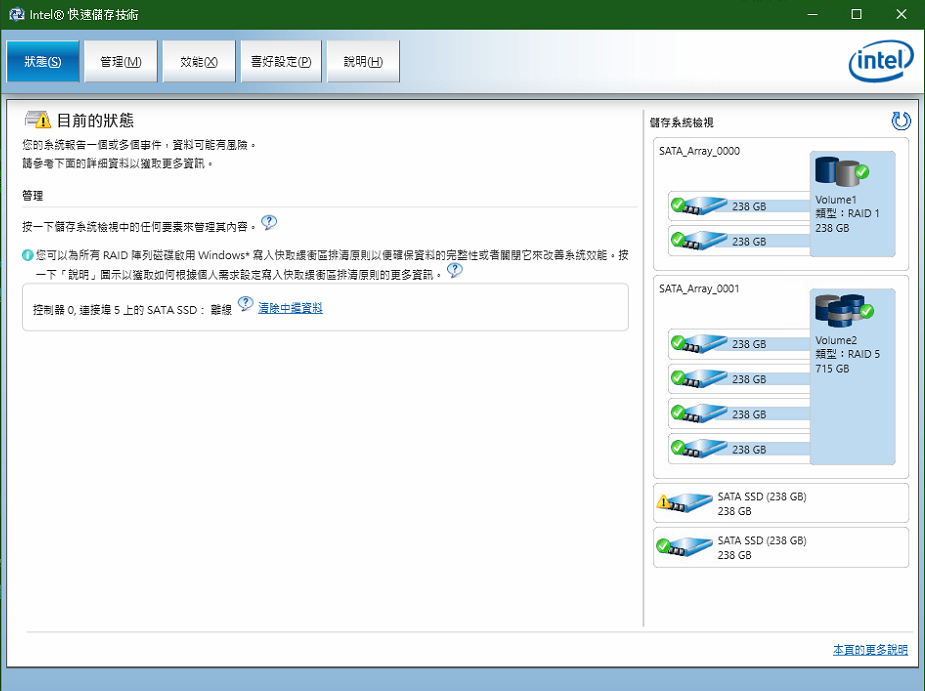Open the 說明(H) help tab

pos(363,61)
